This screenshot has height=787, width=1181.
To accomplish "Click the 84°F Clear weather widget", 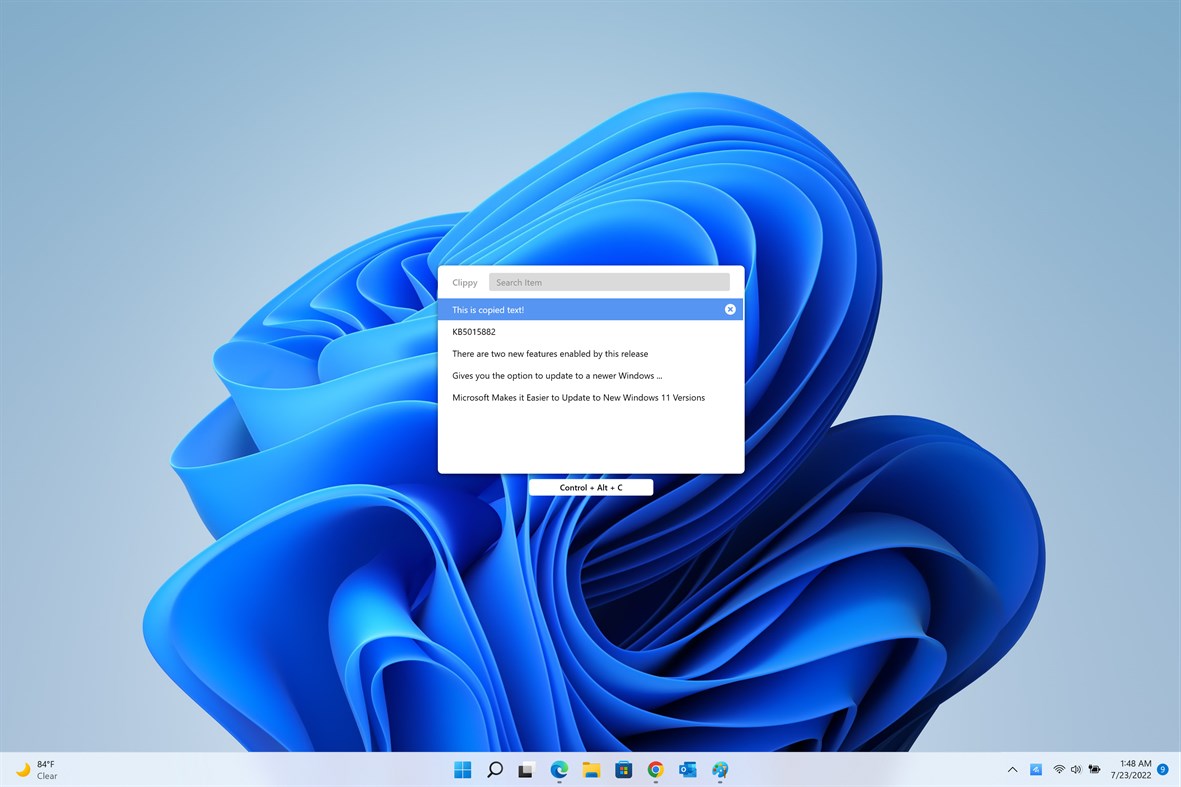I will [40, 768].
